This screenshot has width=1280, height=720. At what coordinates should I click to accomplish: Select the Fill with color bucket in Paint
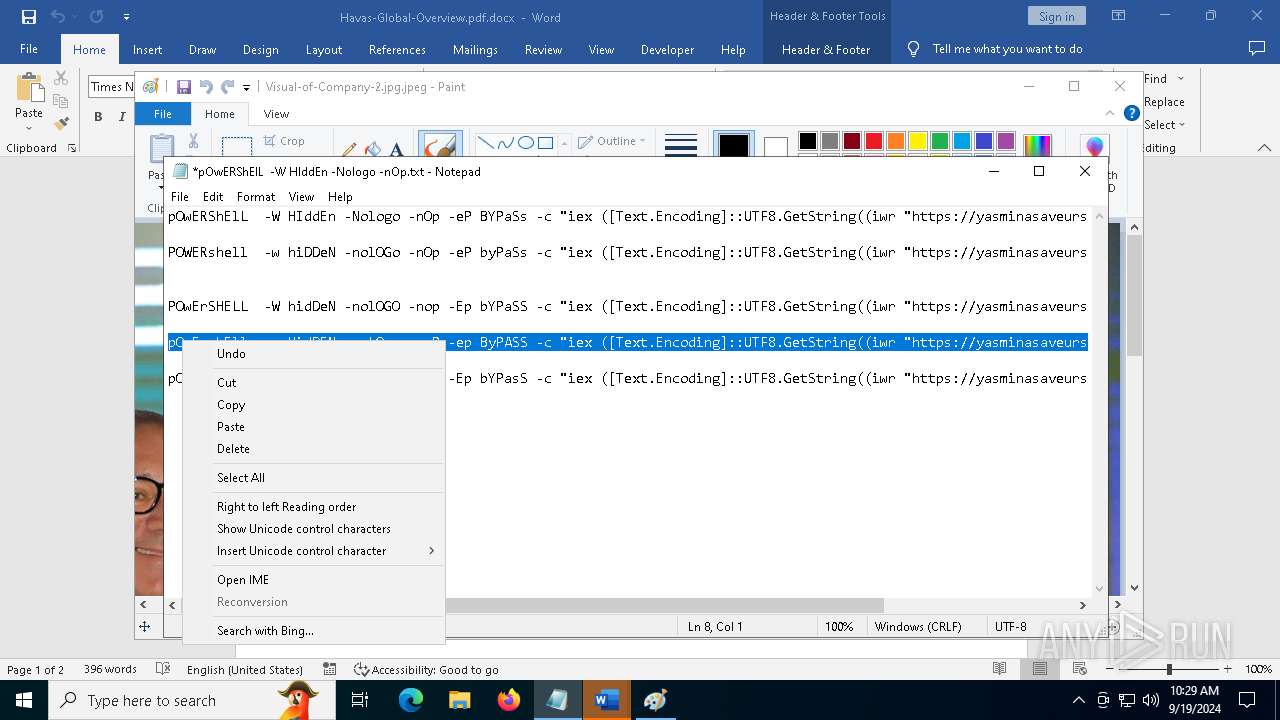pos(373,149)
